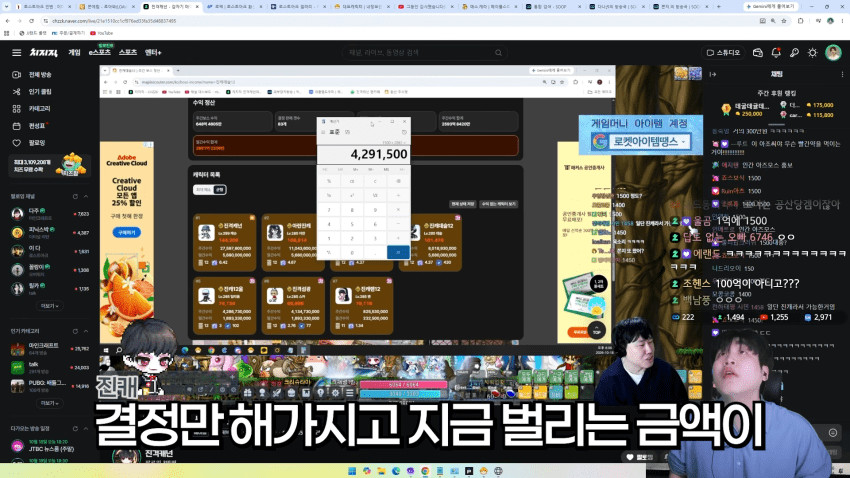Click the search magnifier icon

(498, 53)
